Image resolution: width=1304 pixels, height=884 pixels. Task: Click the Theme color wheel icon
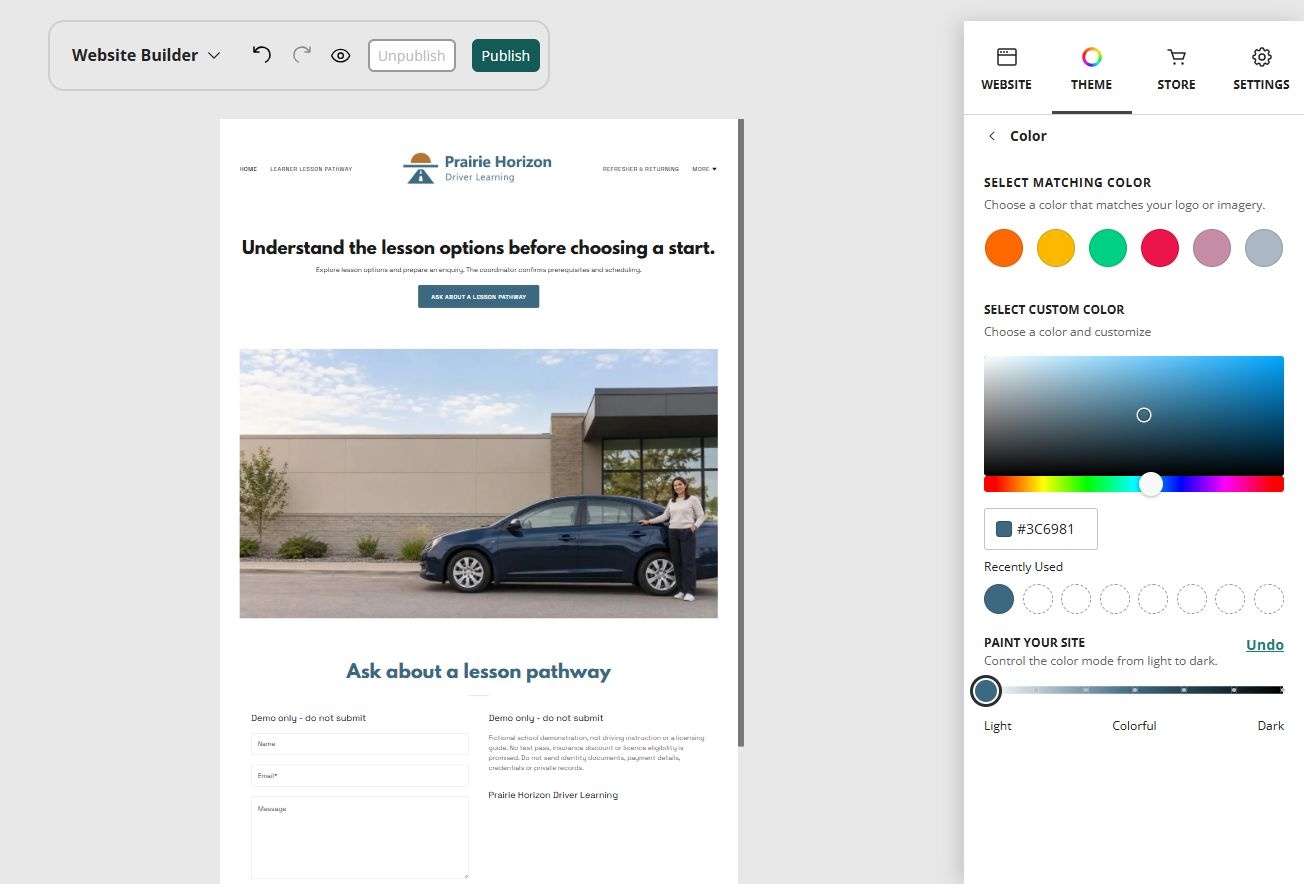[x=1091, y=57]
